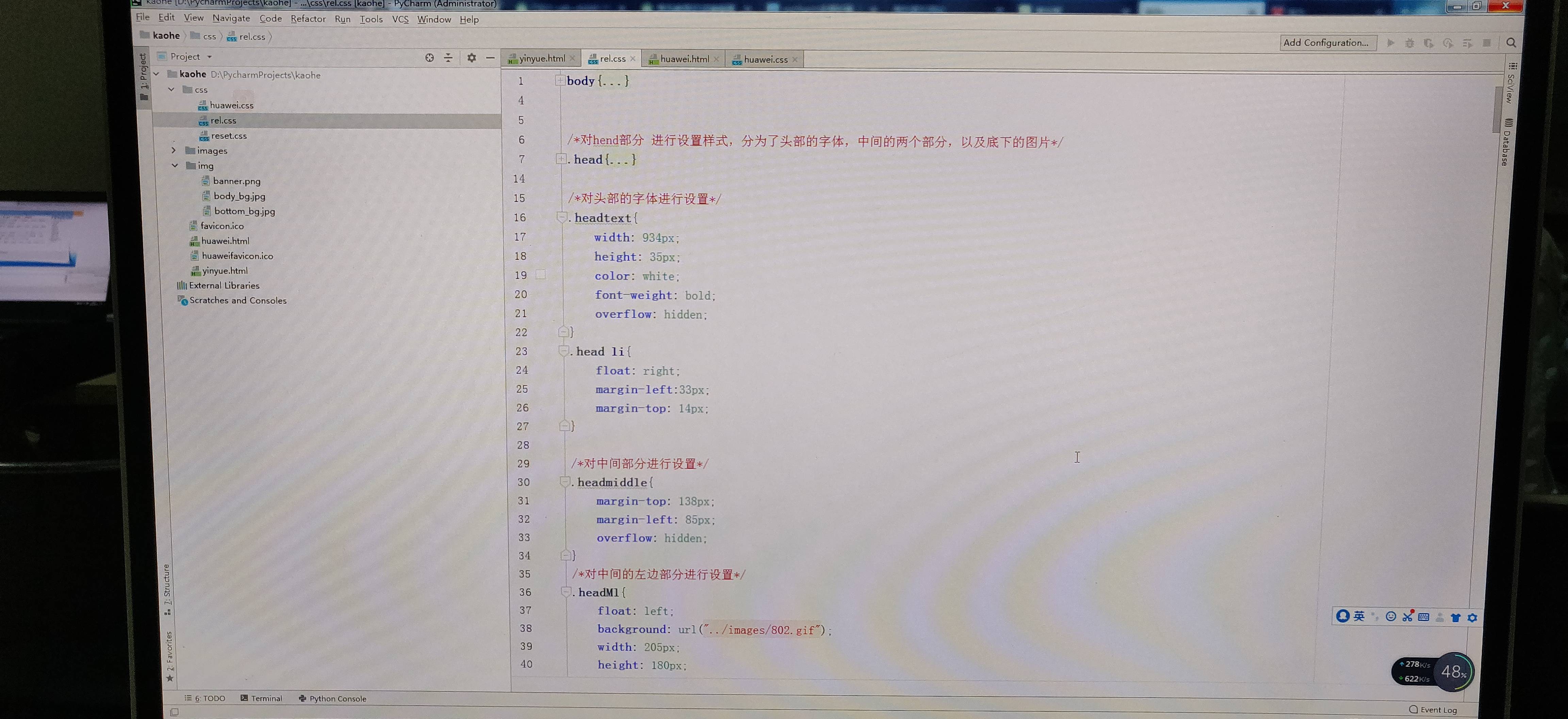
Task: Open the Refactor menu
Action: point(308,19)
